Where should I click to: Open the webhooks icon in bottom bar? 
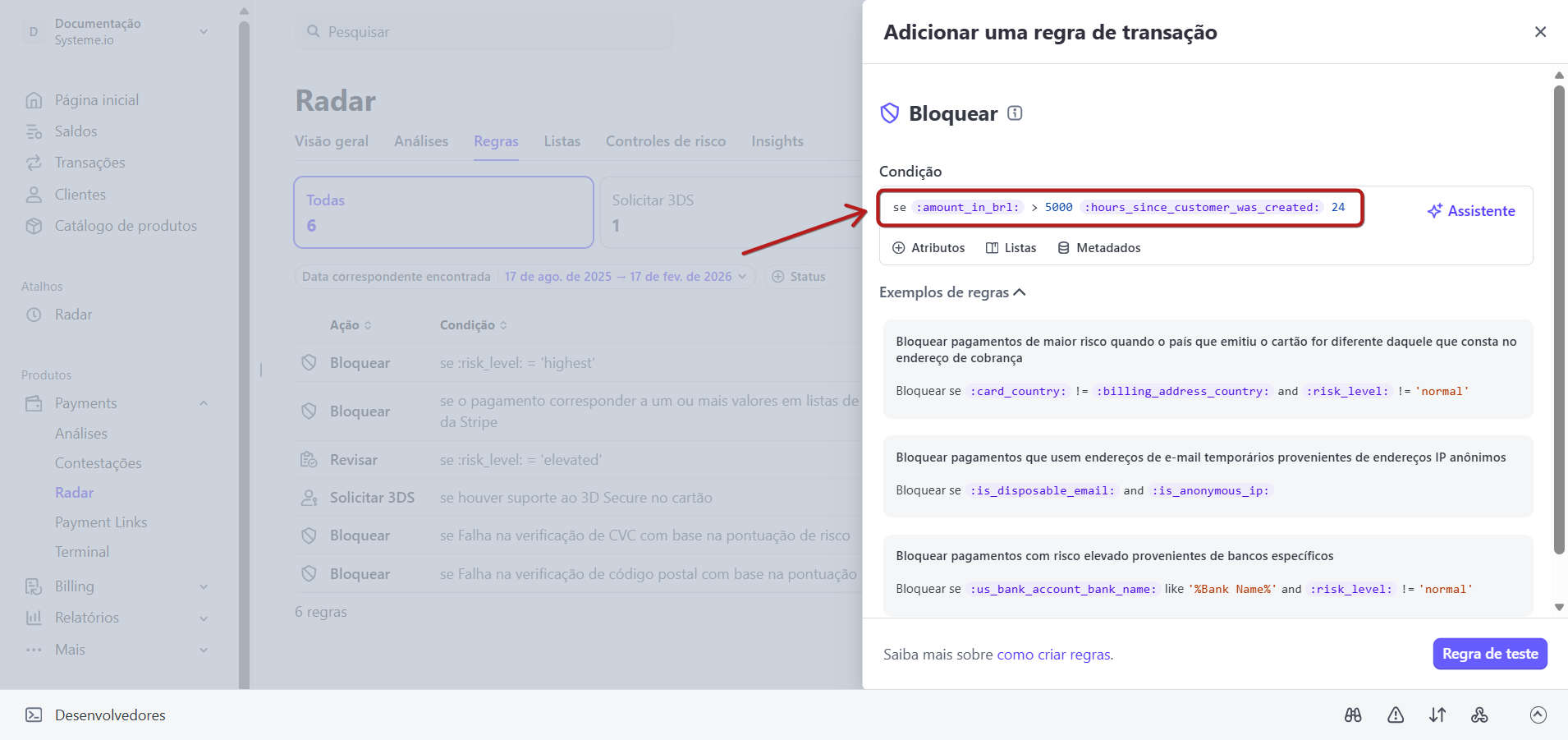1479,715
